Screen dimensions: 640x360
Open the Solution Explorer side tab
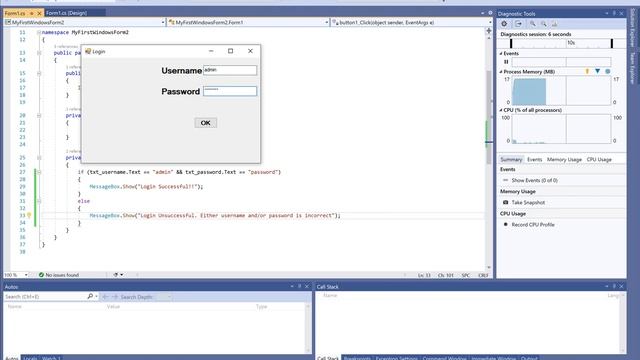click(x=633, y=28)
